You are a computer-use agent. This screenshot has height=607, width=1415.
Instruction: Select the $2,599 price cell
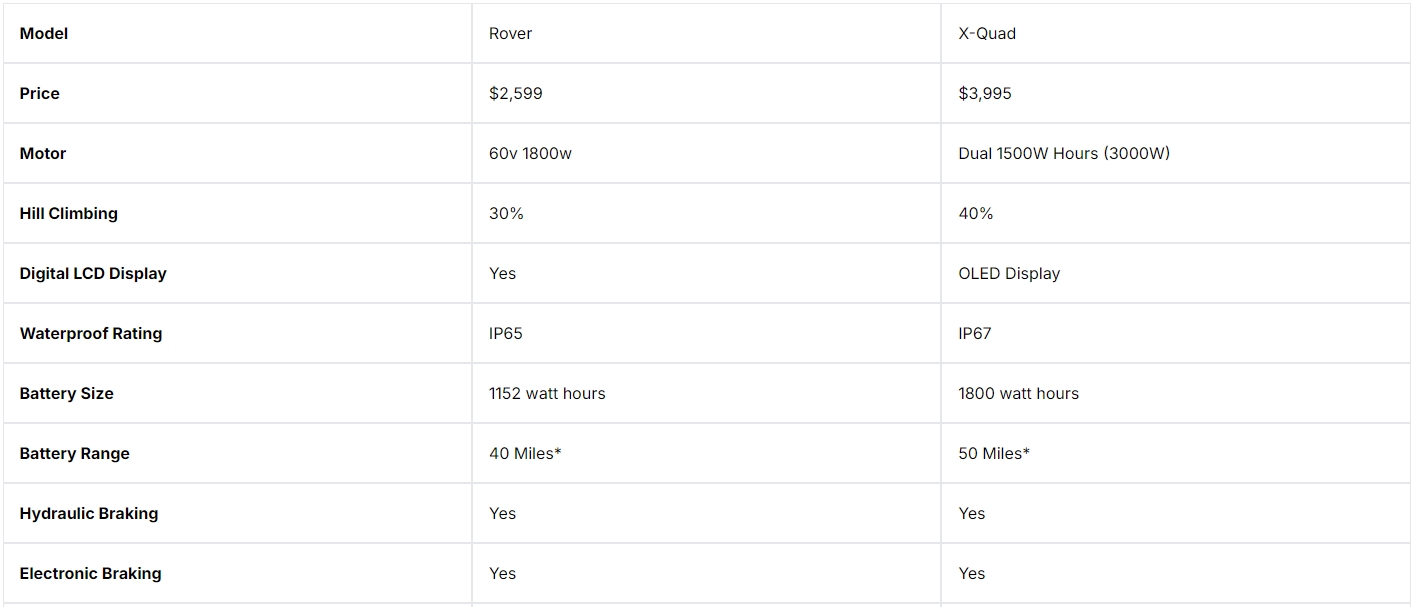pos(515,93)
